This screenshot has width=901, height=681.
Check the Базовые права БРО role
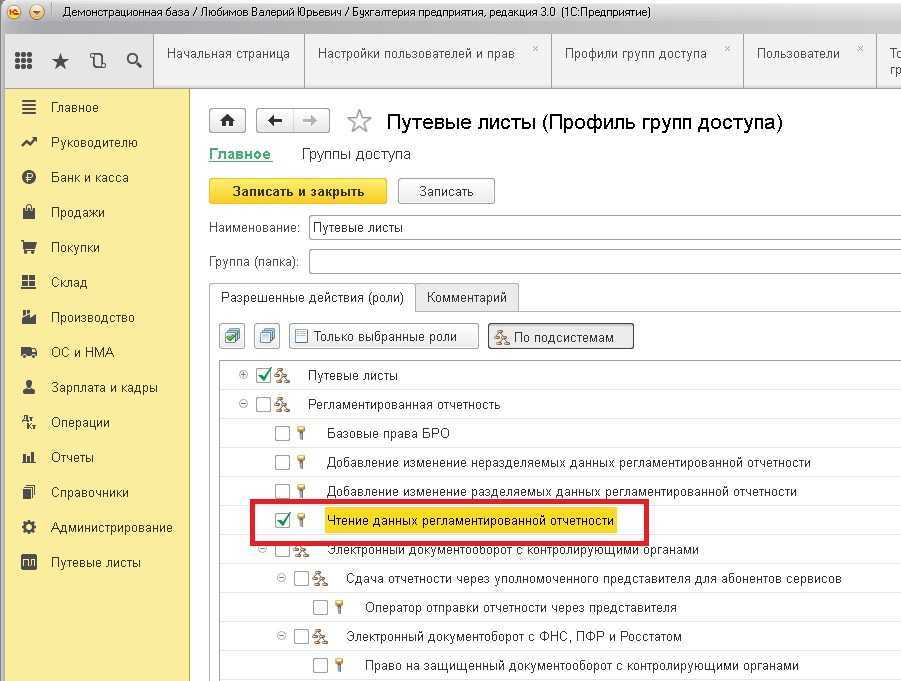(282, 433)
